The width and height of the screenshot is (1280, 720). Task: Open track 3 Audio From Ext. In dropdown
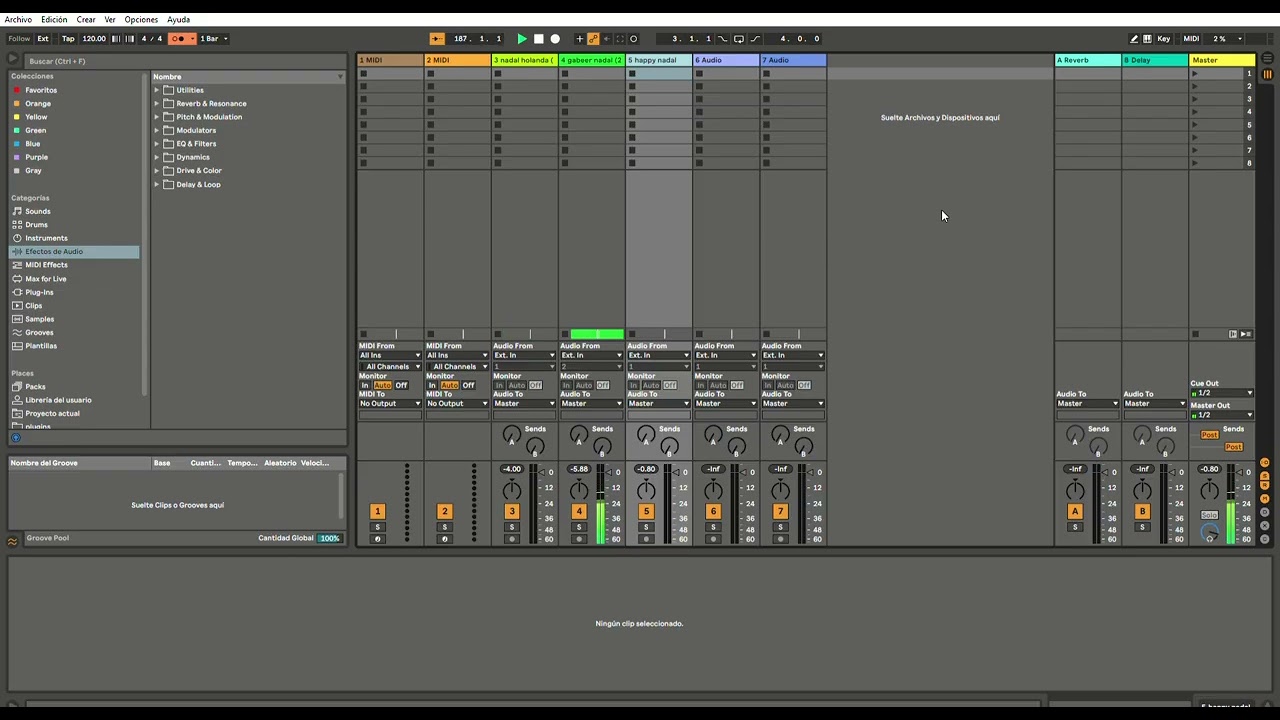pyautogui.click(x=524, y=355)
